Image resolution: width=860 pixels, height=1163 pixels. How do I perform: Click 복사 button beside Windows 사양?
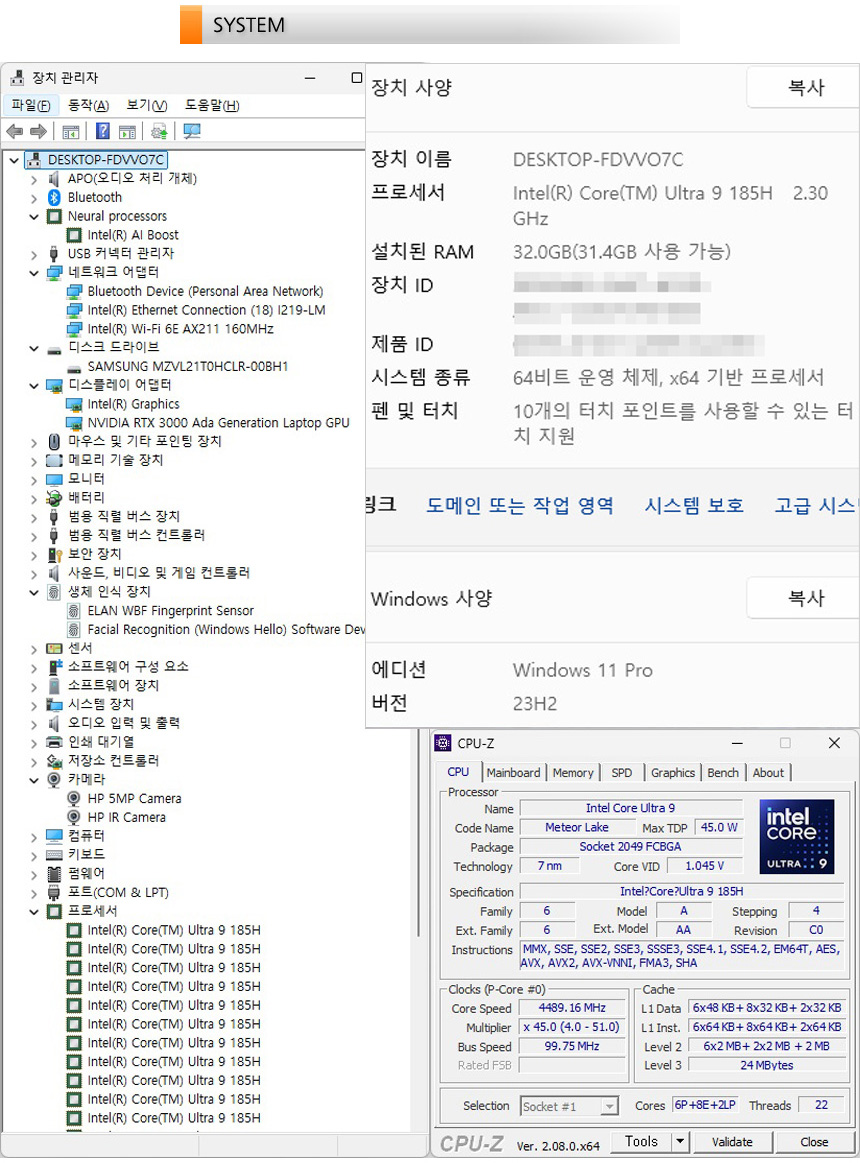[804, 598]
